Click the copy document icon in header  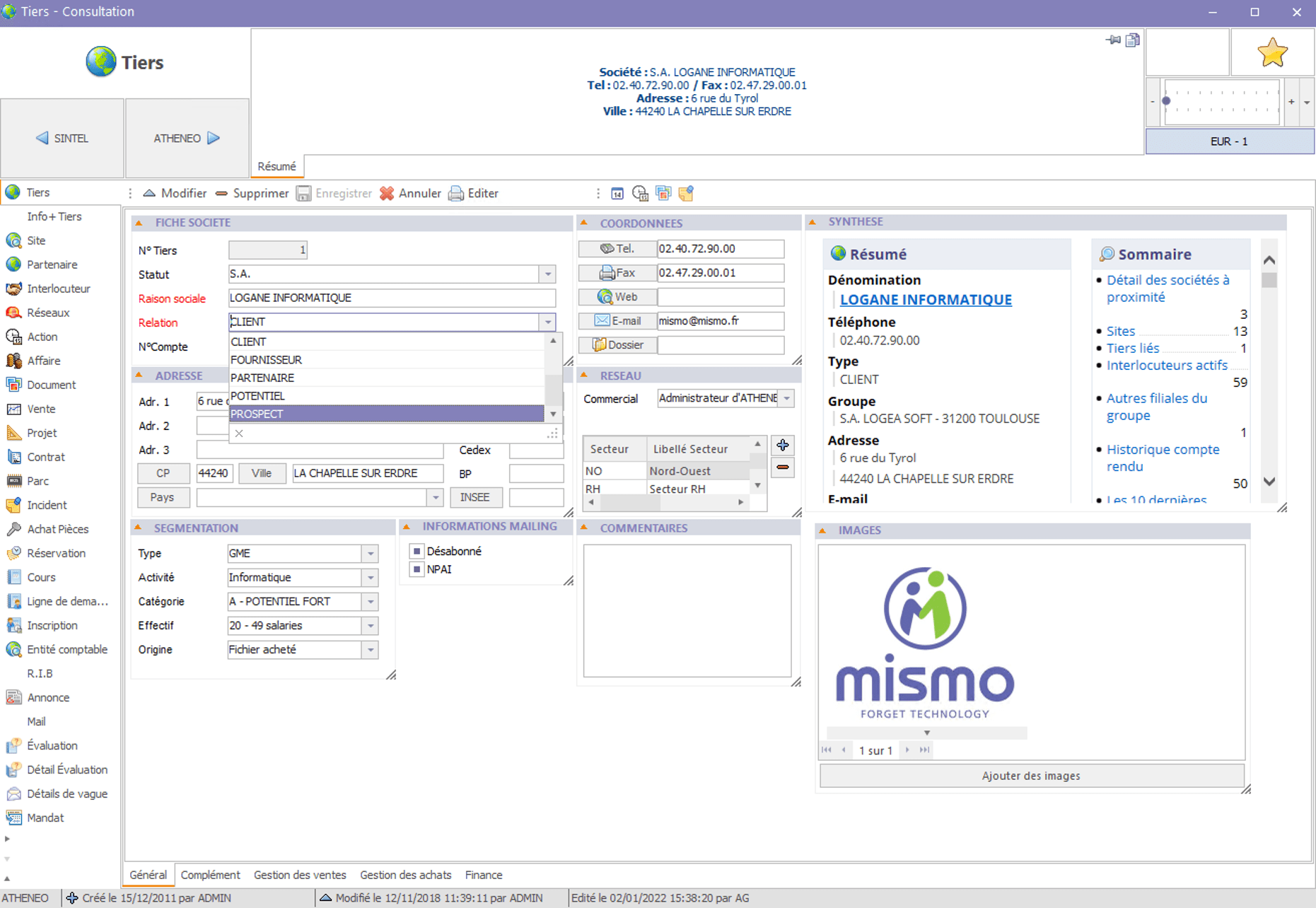(x=1133, y=40)
